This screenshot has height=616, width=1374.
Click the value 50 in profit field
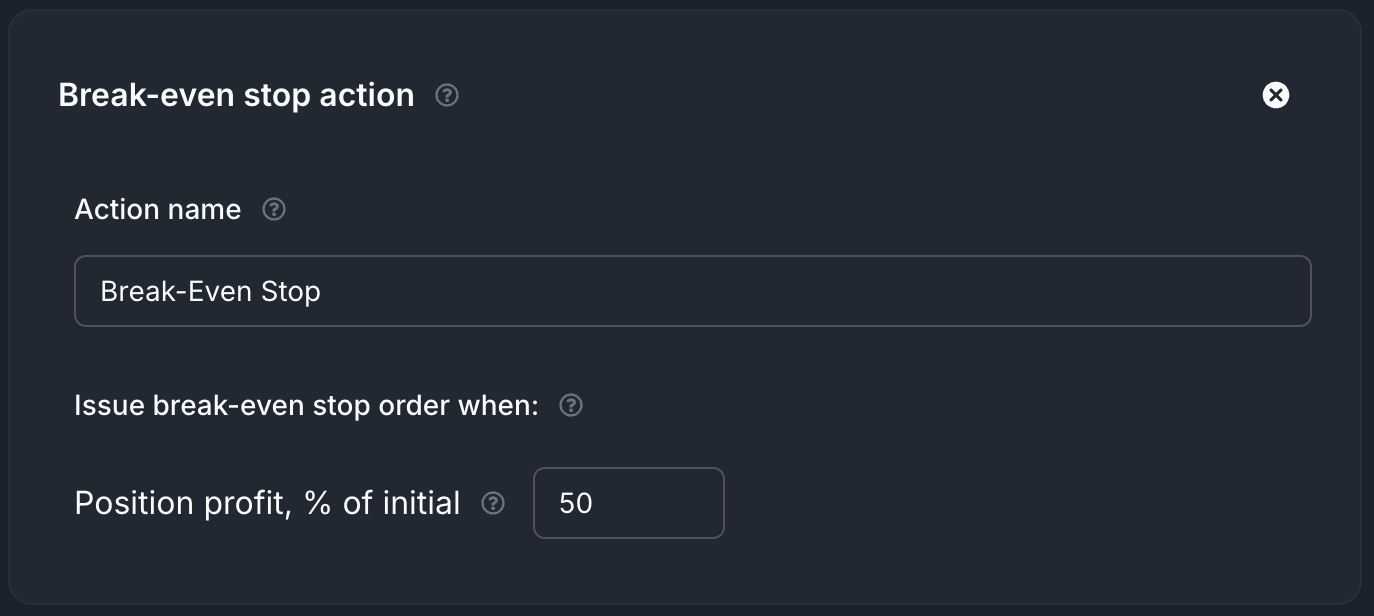576,503
